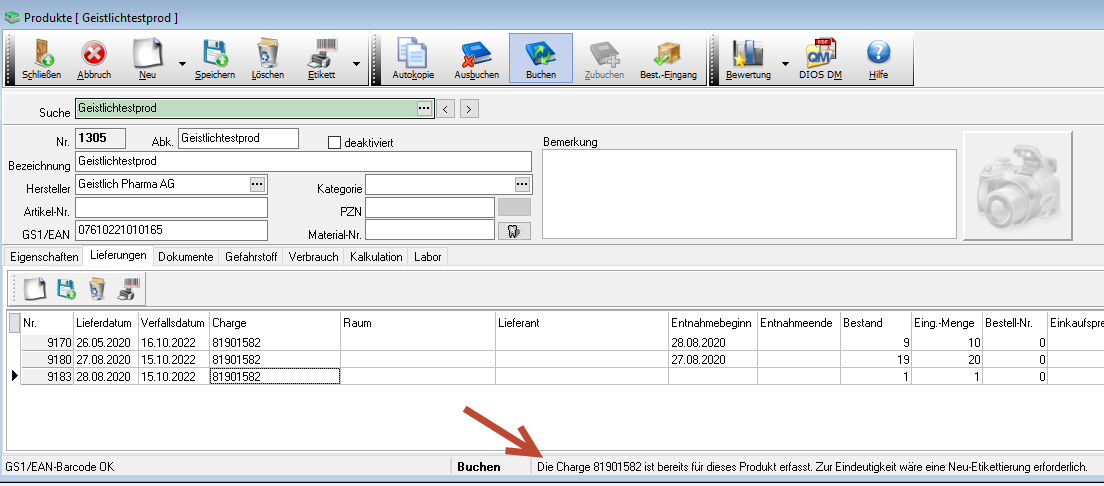Click the Lieferdatum column header
1104x486 pixels.
click(106, 323)
